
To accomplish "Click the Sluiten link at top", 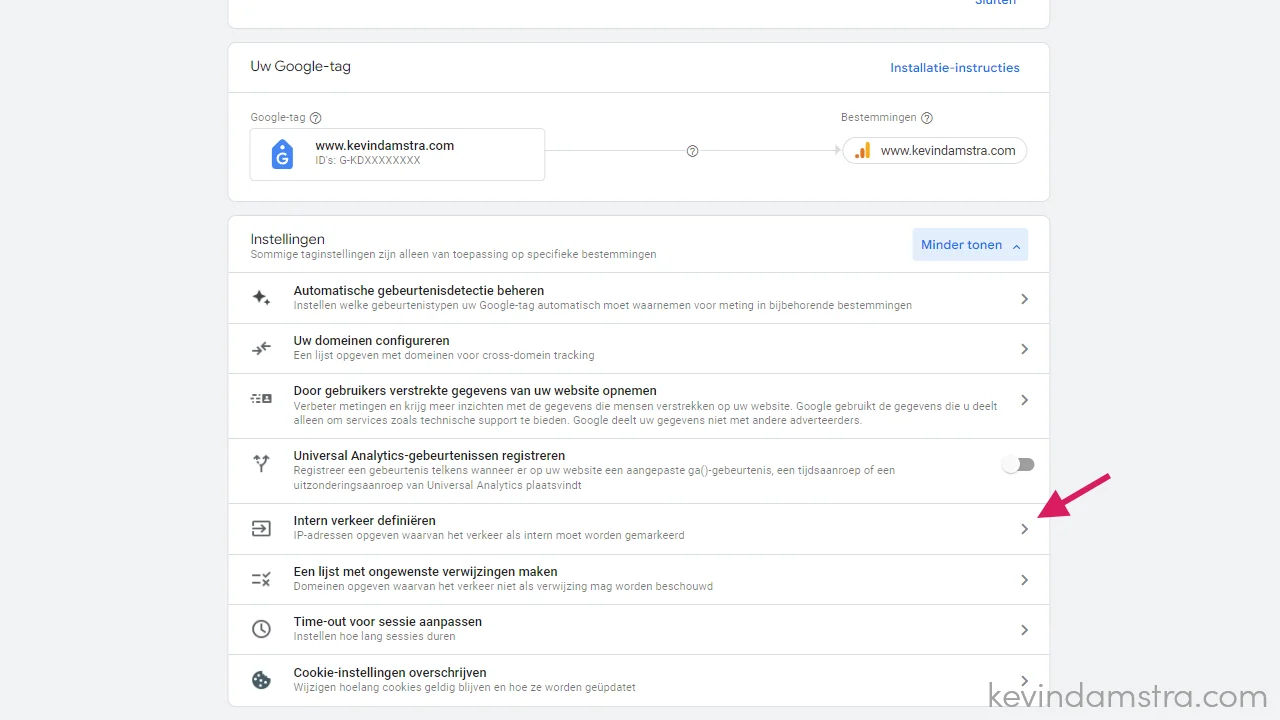I will point(997,3).
